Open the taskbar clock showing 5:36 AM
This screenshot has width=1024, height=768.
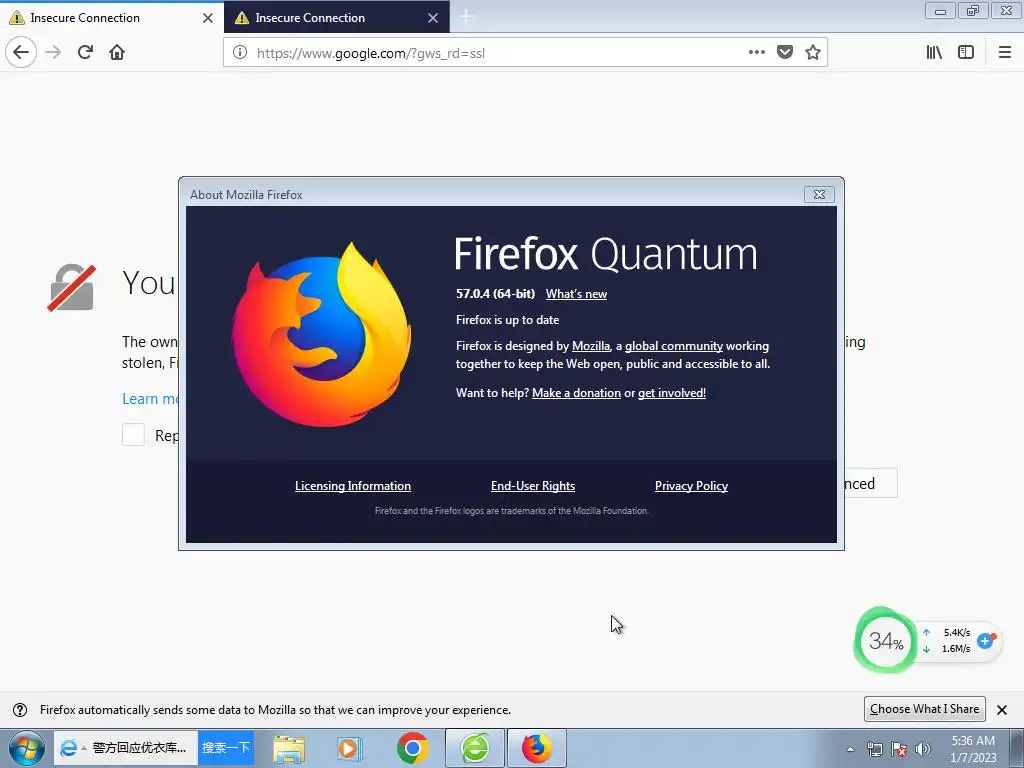(973, 749)
